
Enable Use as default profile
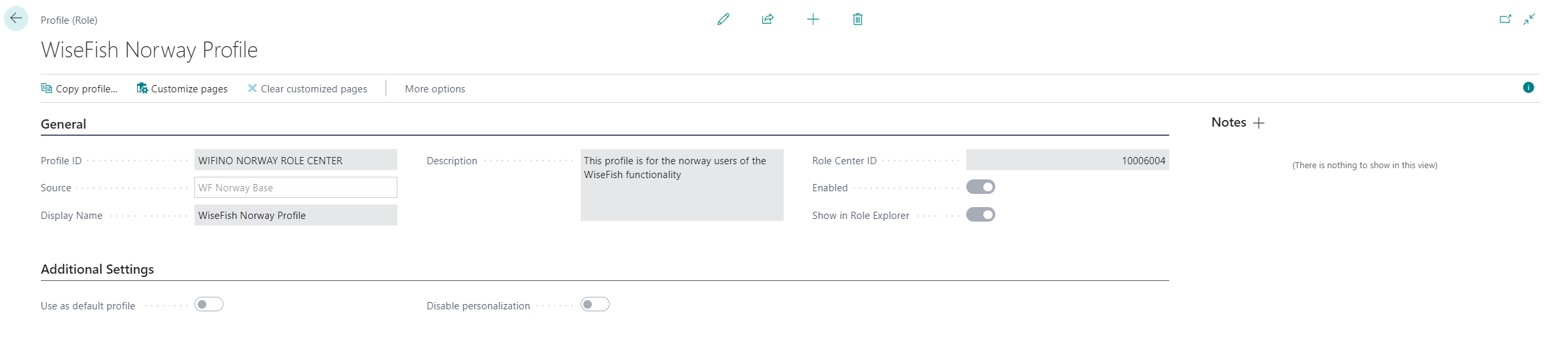[209, 305]
